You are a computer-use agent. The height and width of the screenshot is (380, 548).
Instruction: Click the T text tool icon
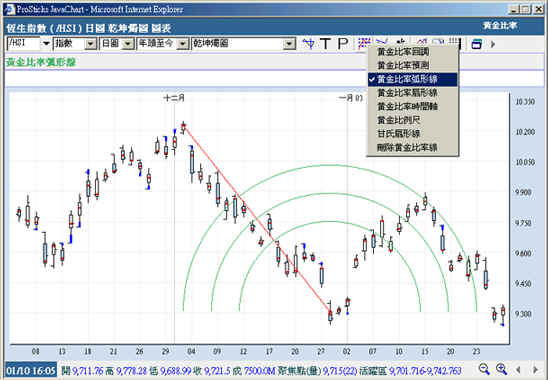tap(325, 44)
